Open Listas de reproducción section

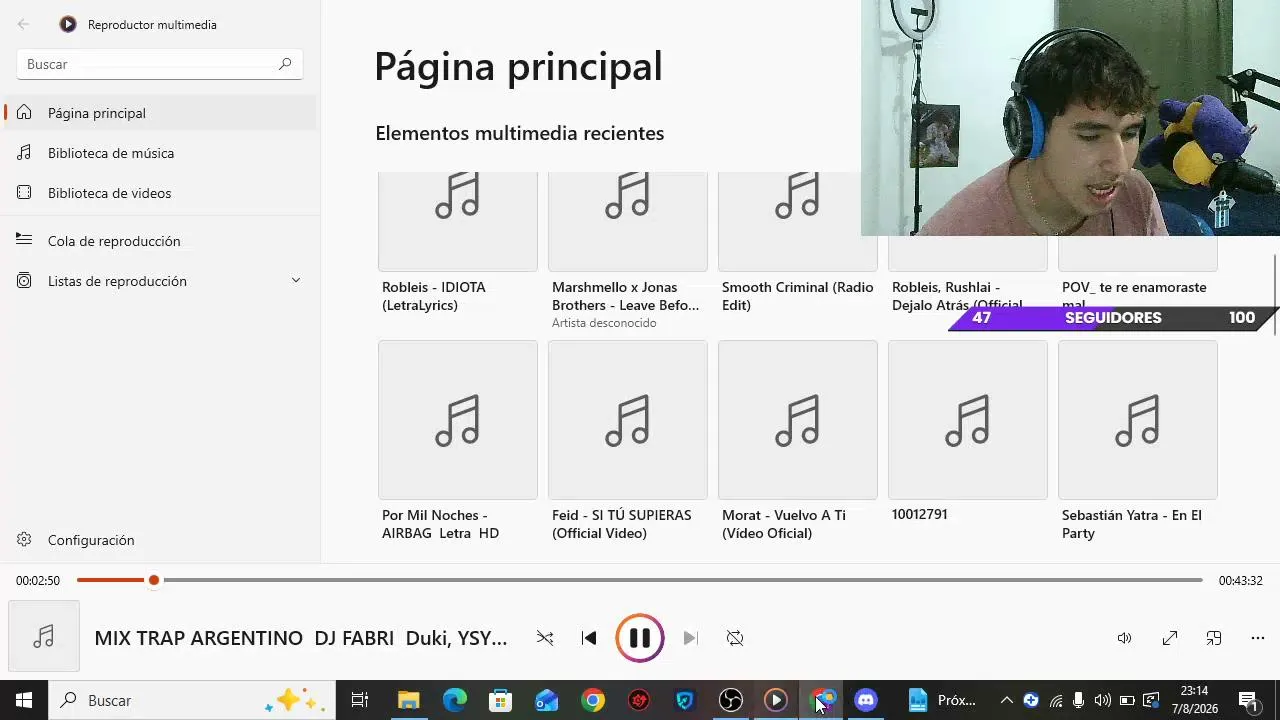[160, 281]
